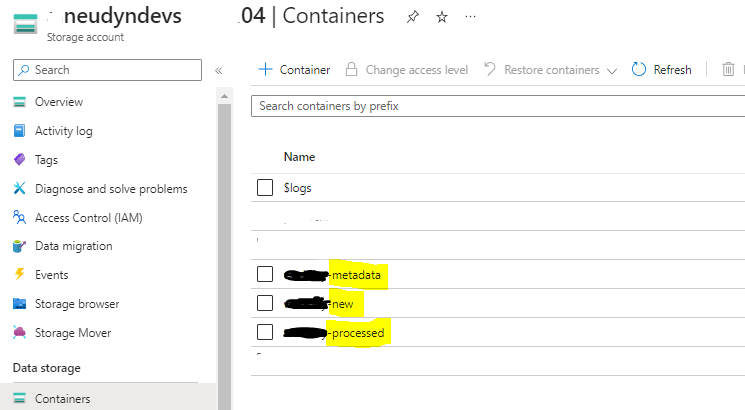The width and height of the screenshot is (745, 410).
Task: Open the more options ellipsis in header
Action: click(471, 17)
